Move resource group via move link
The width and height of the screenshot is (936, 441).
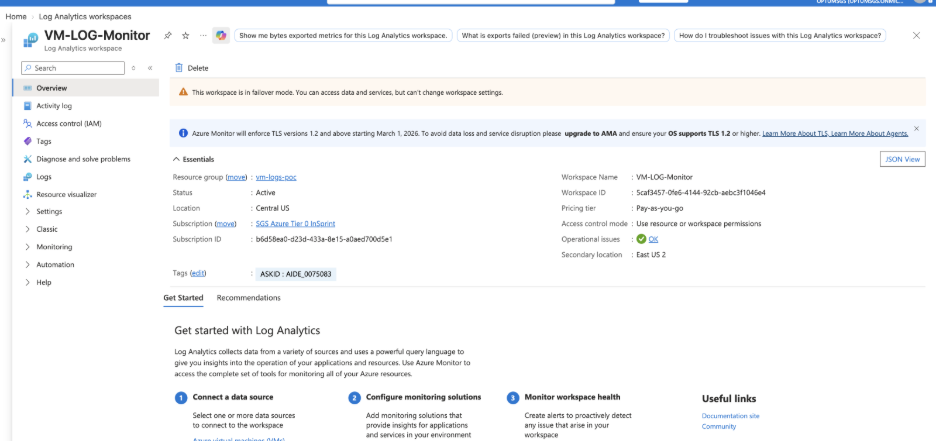click(236, 177)
